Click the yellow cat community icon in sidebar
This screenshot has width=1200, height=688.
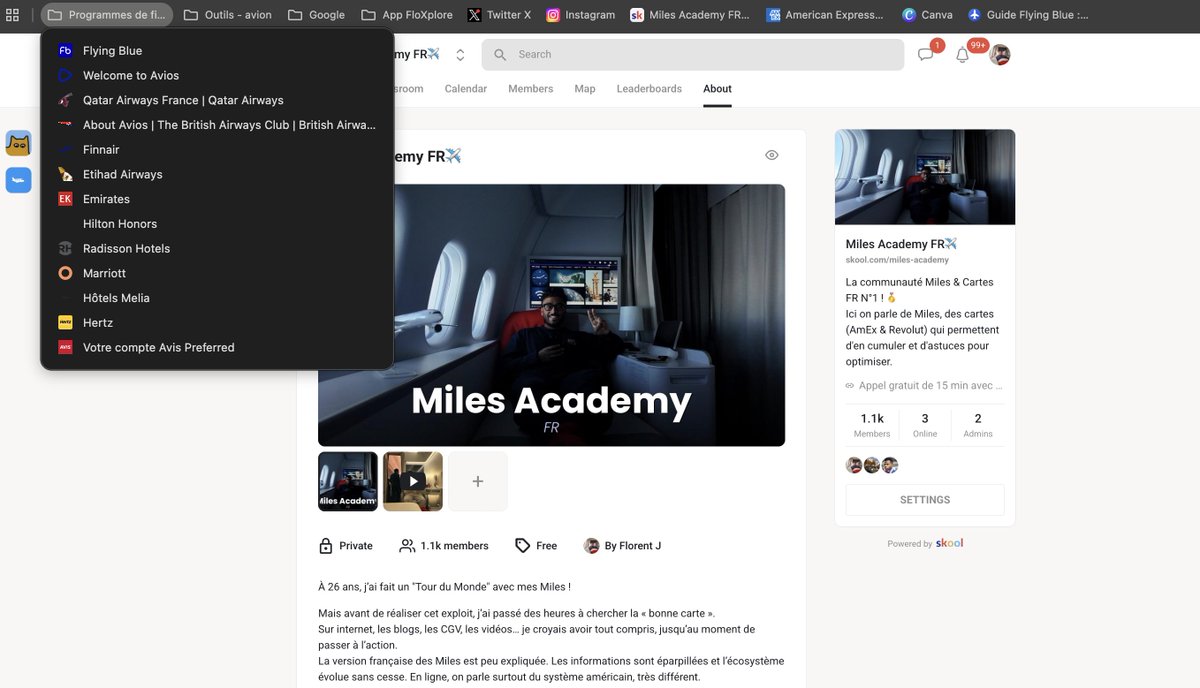click(x=18, y=143)
